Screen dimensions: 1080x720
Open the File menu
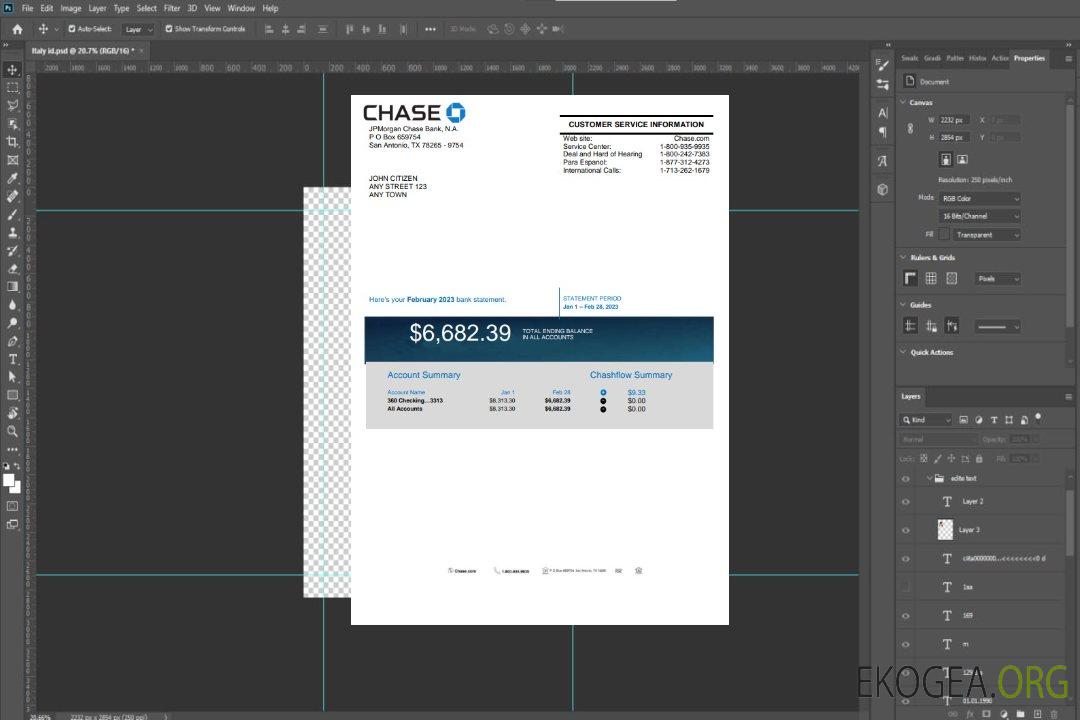point(28,8)
